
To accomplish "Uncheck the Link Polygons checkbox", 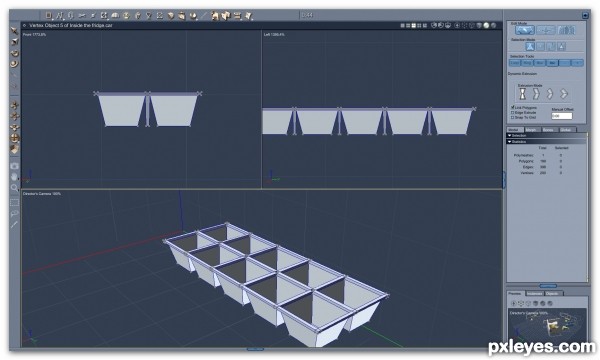I will click(512, 108).
